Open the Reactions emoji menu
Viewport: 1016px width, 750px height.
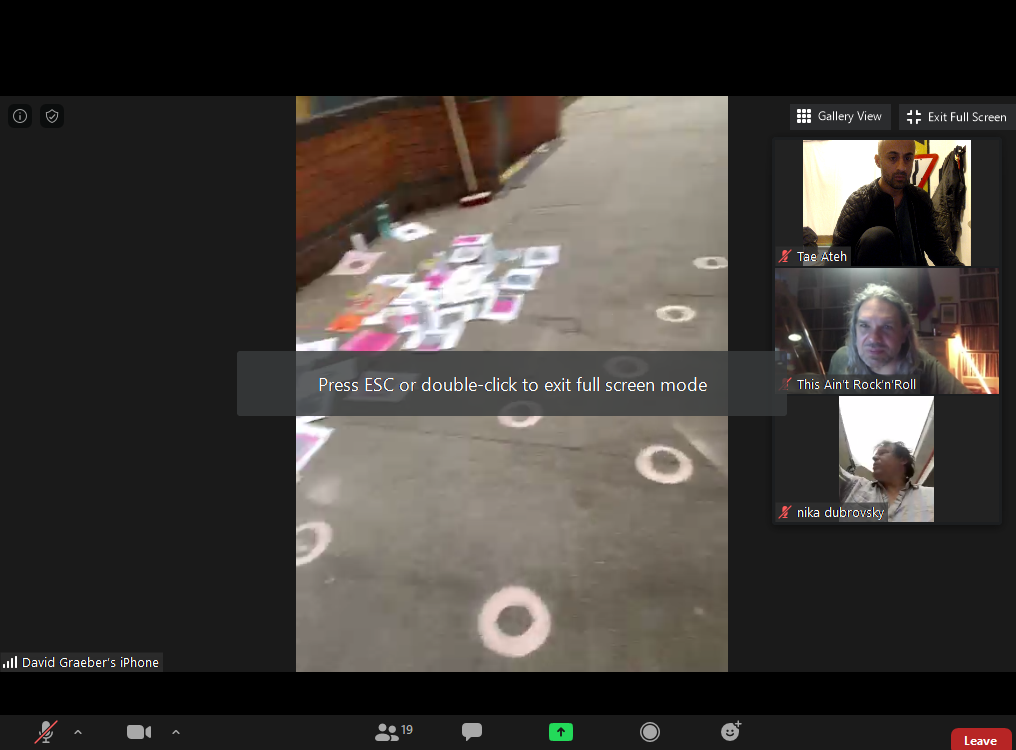click(731, 732)
